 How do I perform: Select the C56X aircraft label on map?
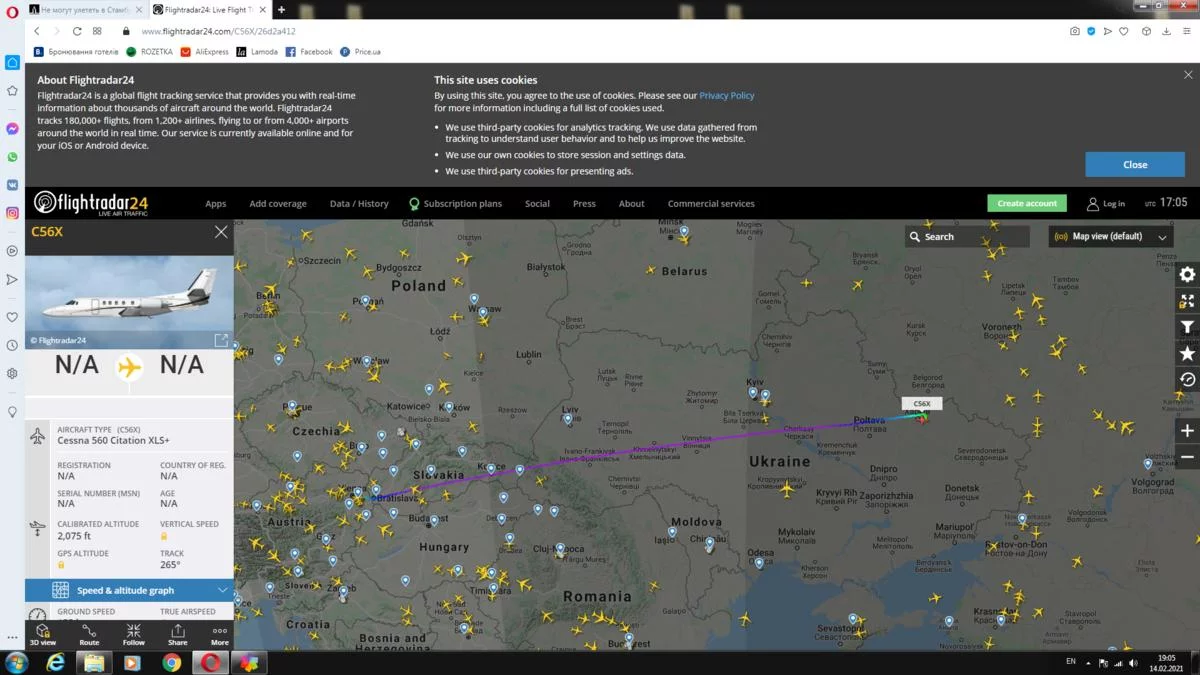tap(922, 404)
